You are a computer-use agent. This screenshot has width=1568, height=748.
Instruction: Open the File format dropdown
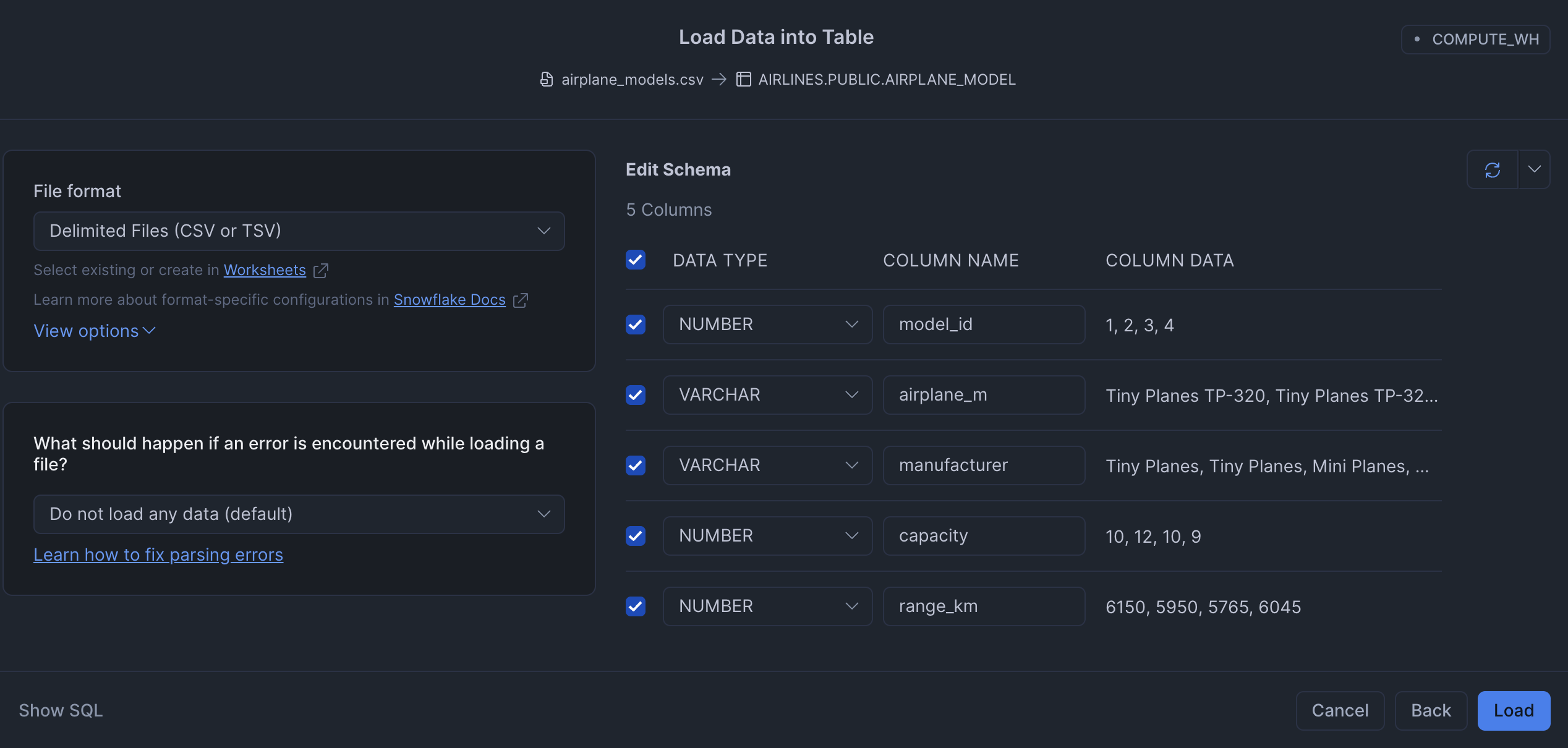point(299,231)
